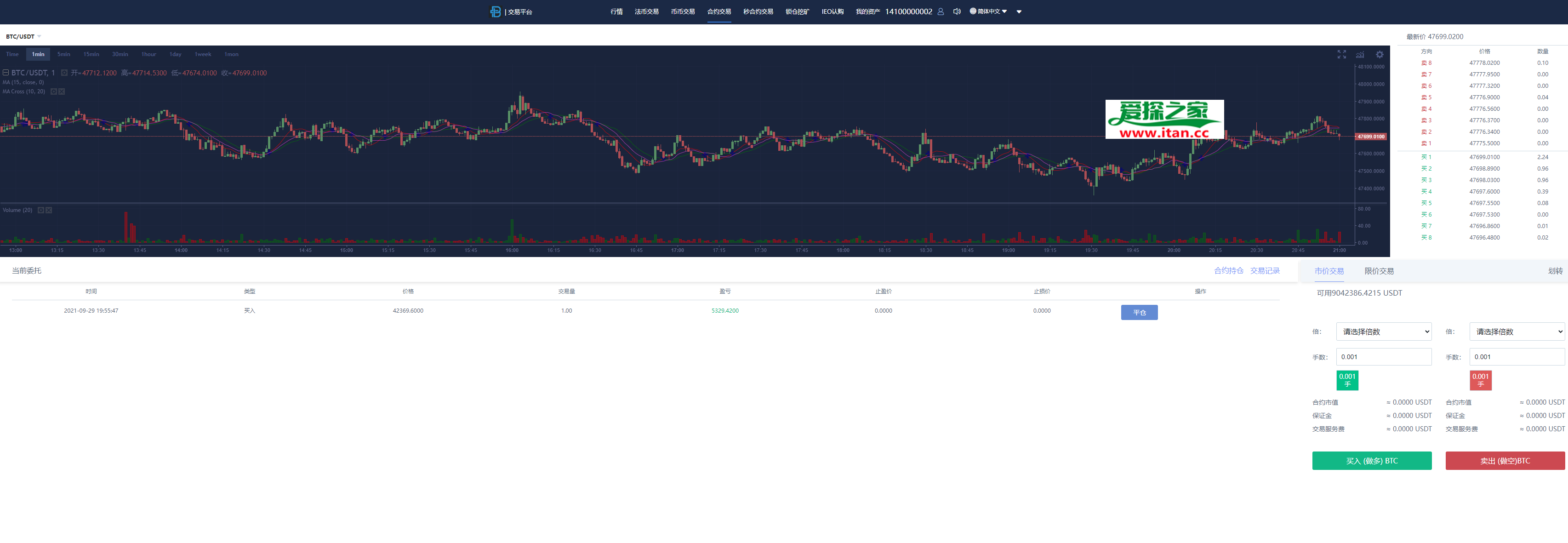Click the speaker announcement icon

[x=957, y=11]
